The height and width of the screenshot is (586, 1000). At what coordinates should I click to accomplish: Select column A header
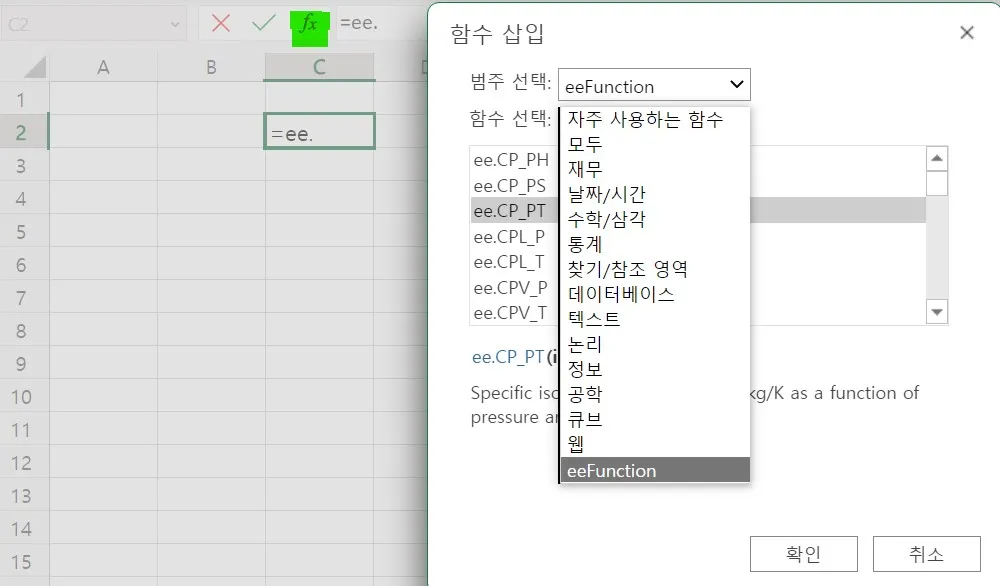(103, 67)
